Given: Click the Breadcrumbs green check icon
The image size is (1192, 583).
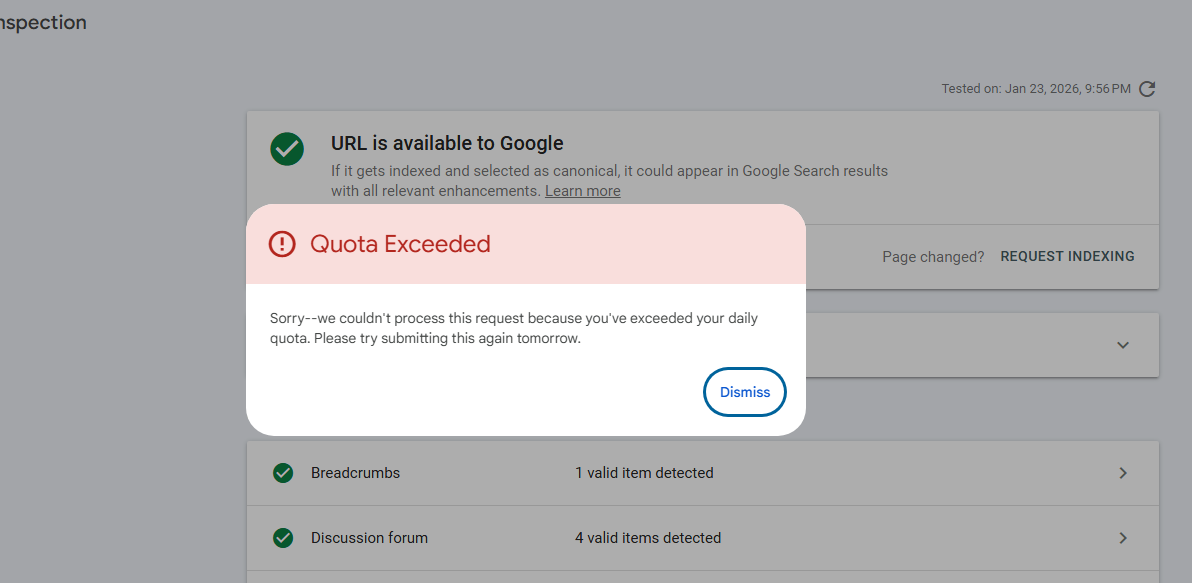Looking at the screenshot, I should (283, 473).
